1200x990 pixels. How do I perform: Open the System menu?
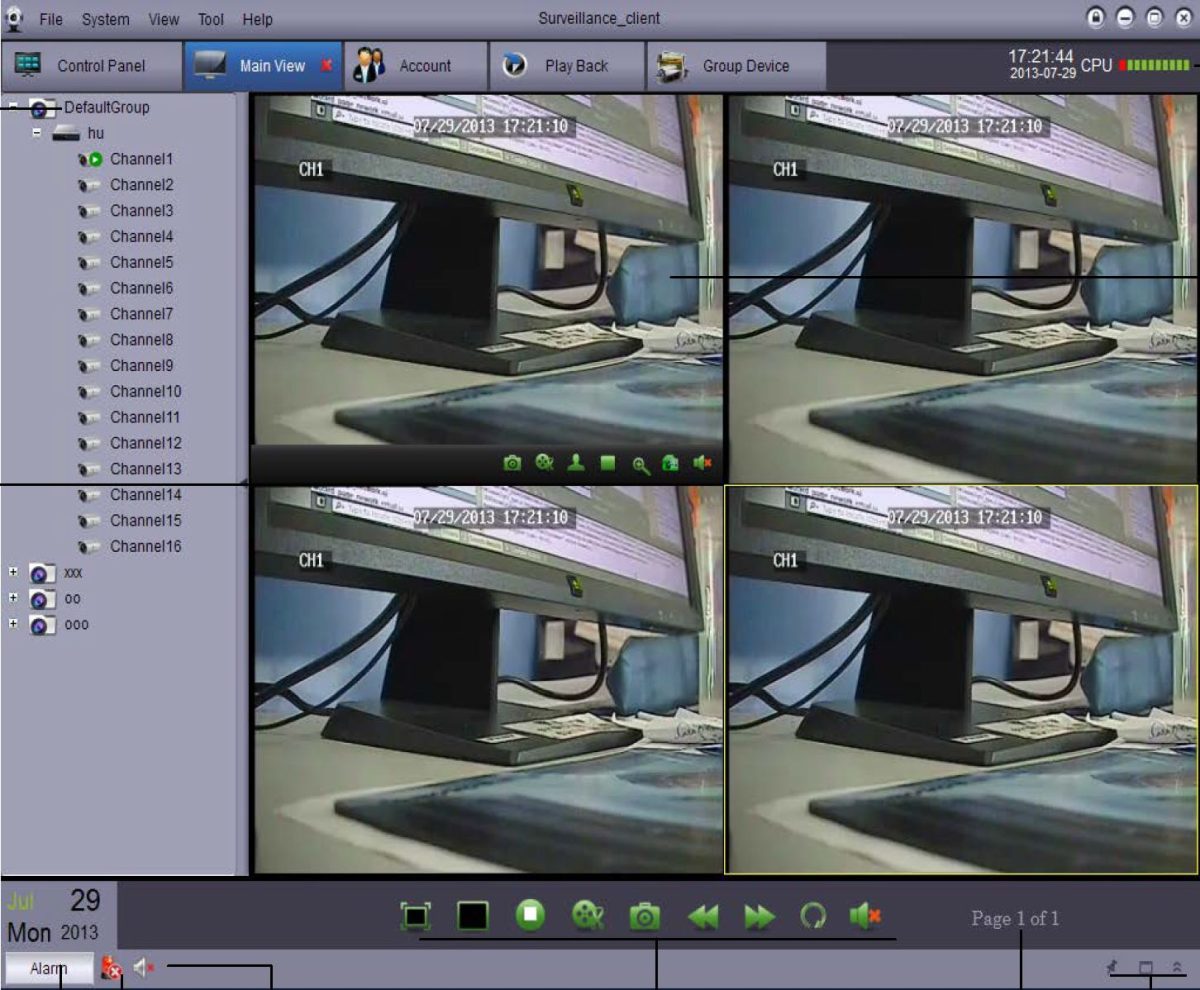[x=104, y=19]
